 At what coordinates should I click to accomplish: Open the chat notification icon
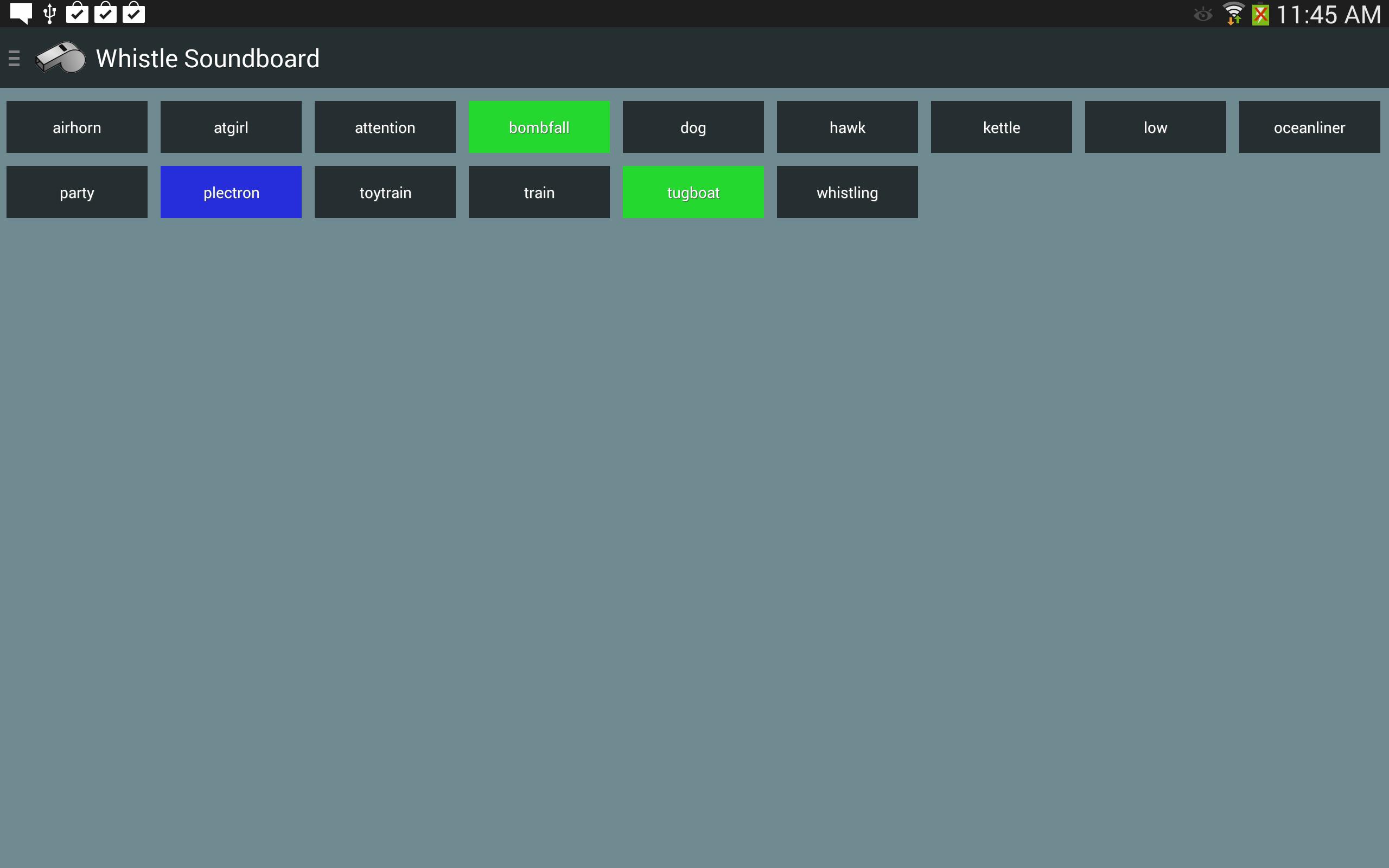pos(21,12)
